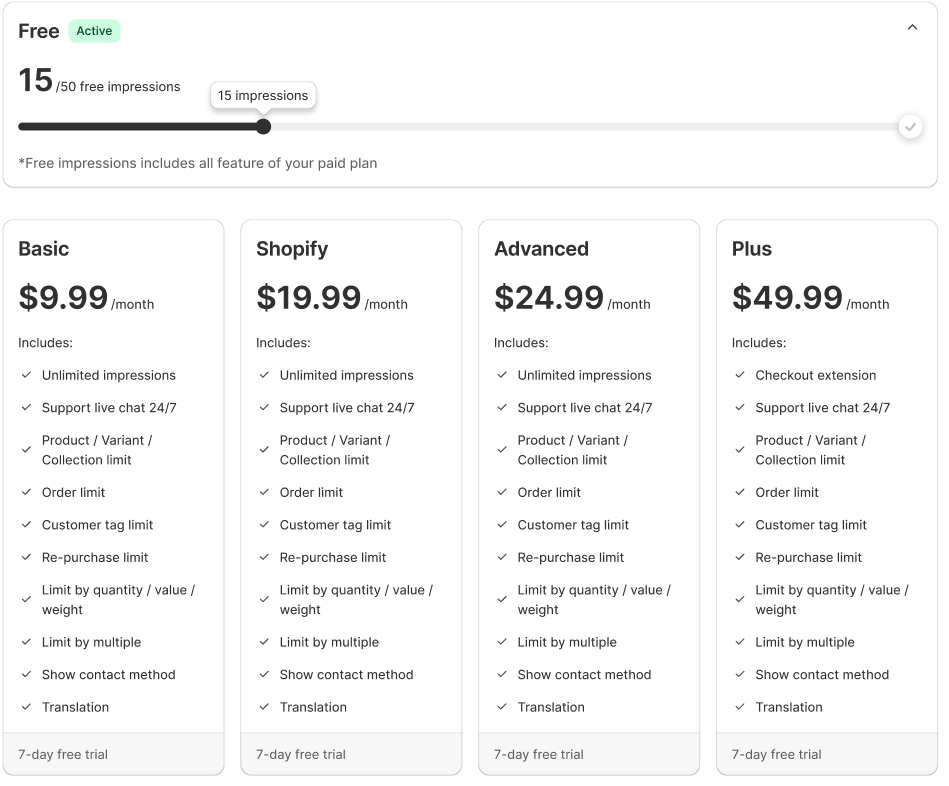
Task: Click checkmark beside Unlimited impressions in Basic
Action: click(x=26, y=375)
